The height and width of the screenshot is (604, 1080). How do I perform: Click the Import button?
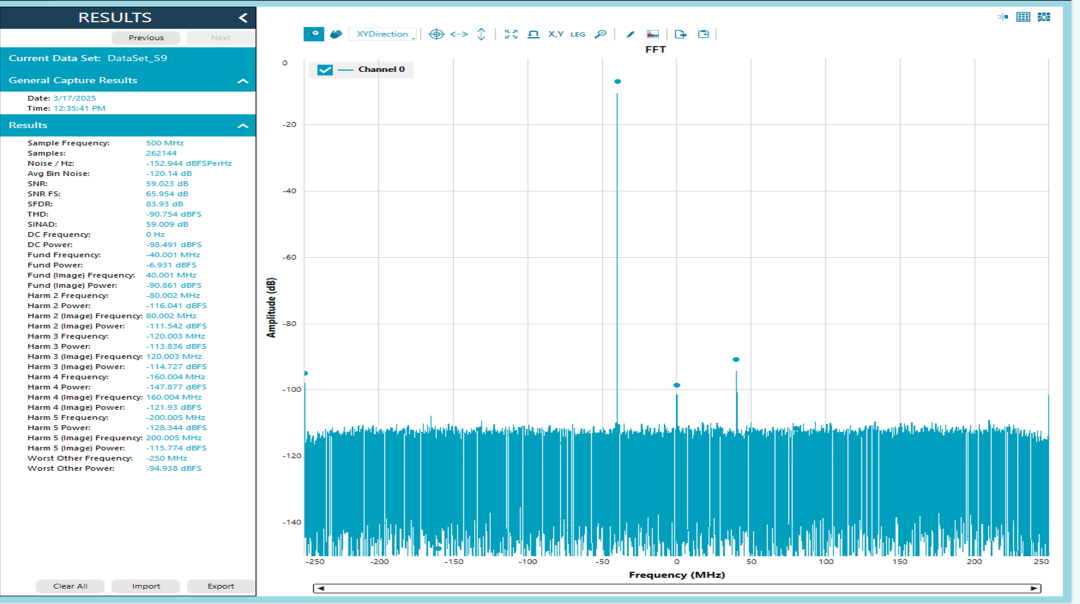pos(146,586)
